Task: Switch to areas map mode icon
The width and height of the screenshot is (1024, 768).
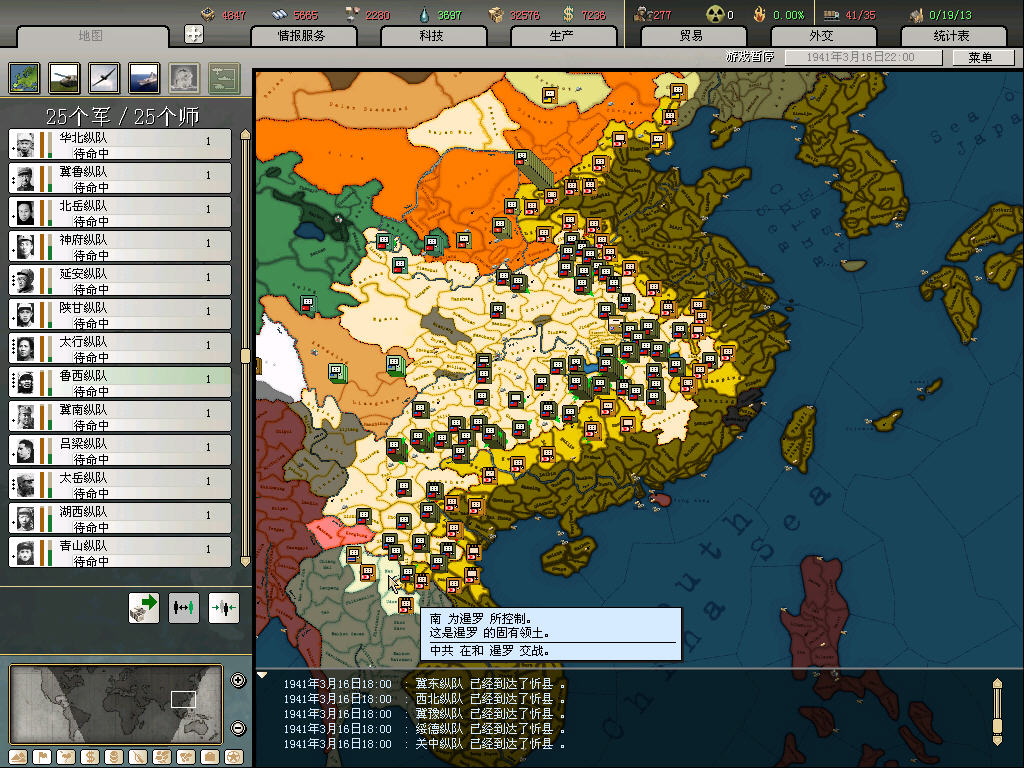Action: click(186, 757)
